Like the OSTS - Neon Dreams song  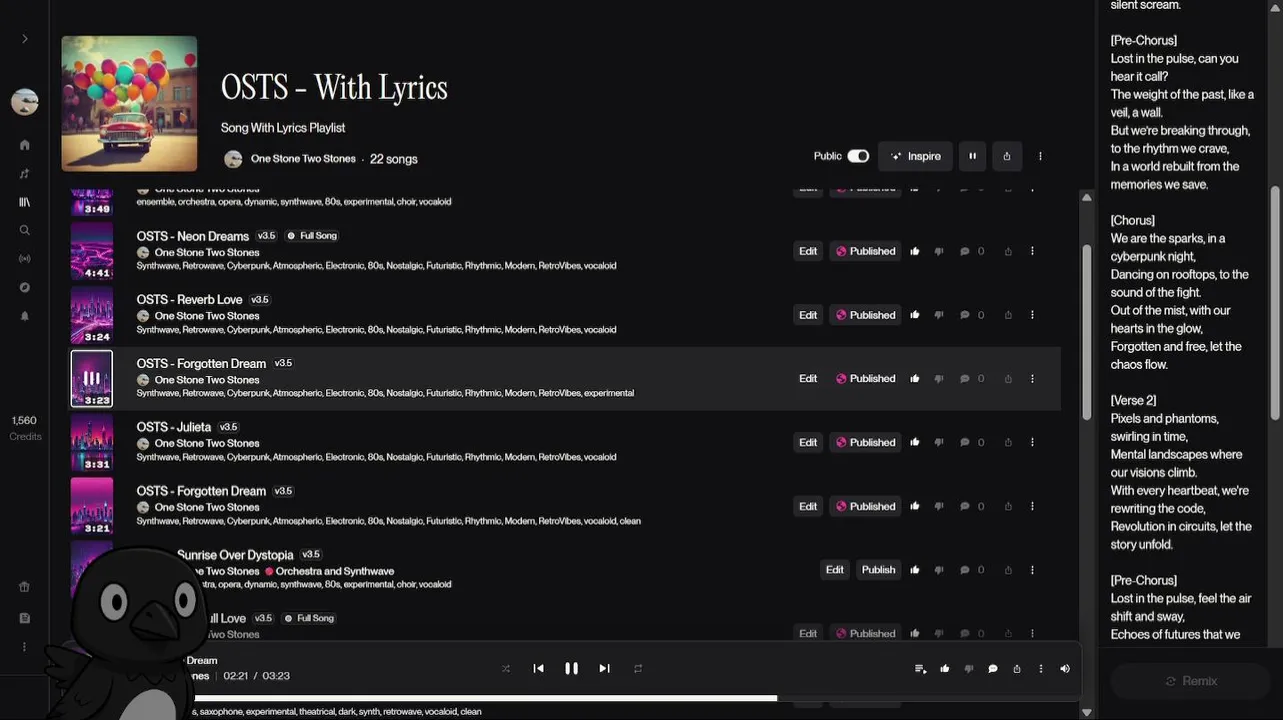point(915,251)
